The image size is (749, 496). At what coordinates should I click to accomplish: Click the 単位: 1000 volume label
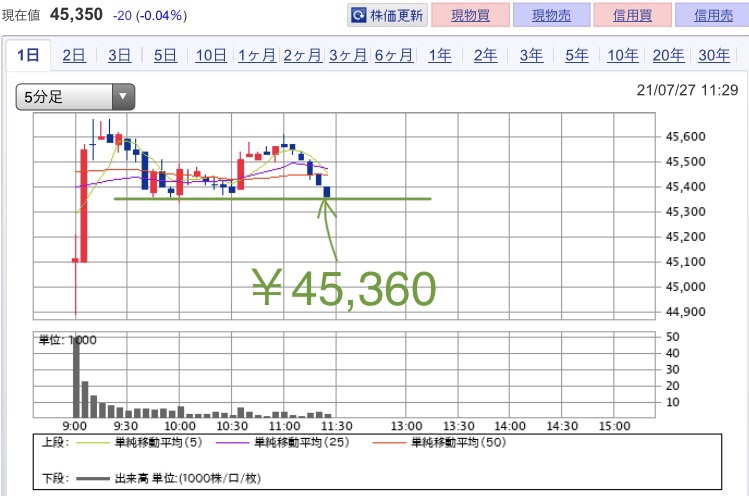(x=67, y=340)
